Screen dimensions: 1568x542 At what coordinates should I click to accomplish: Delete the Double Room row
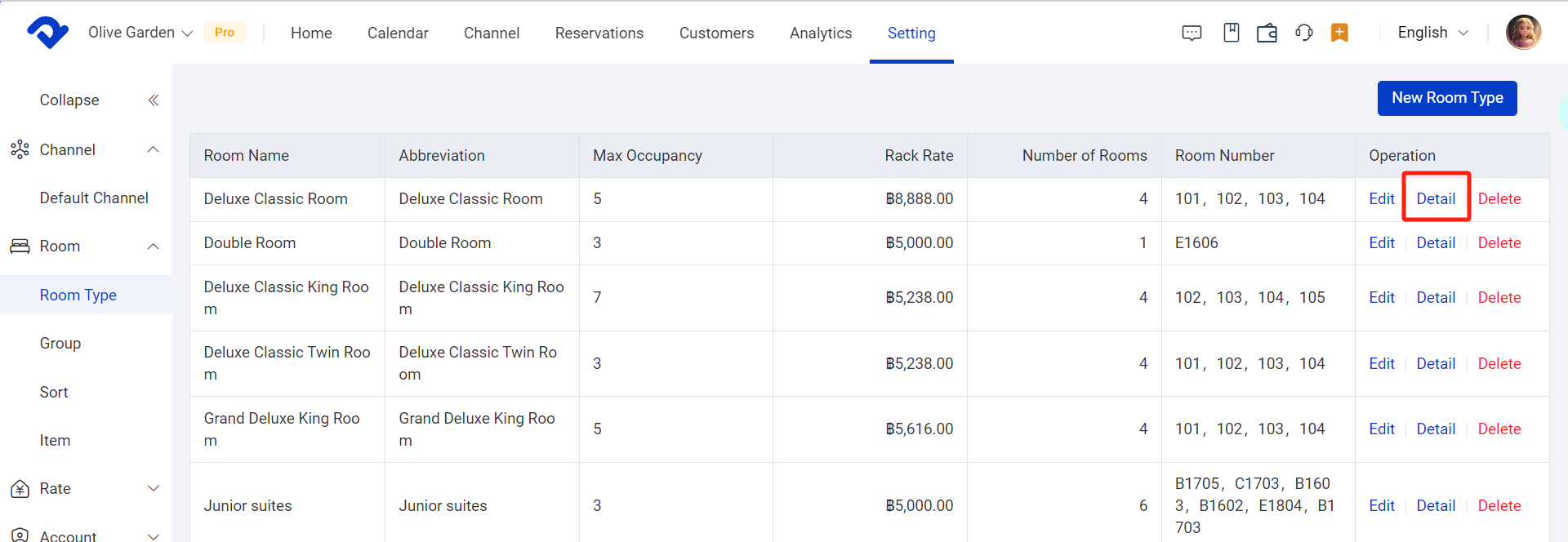click(1499, 242)
